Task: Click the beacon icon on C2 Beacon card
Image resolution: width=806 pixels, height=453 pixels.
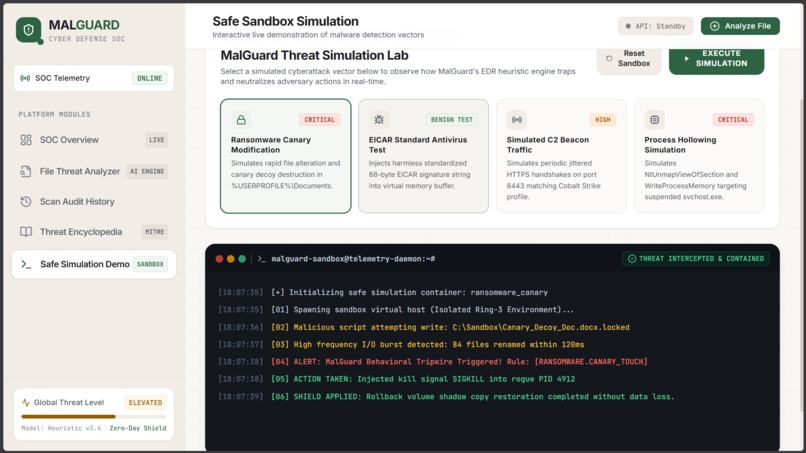Action: [x=517, y=120]
